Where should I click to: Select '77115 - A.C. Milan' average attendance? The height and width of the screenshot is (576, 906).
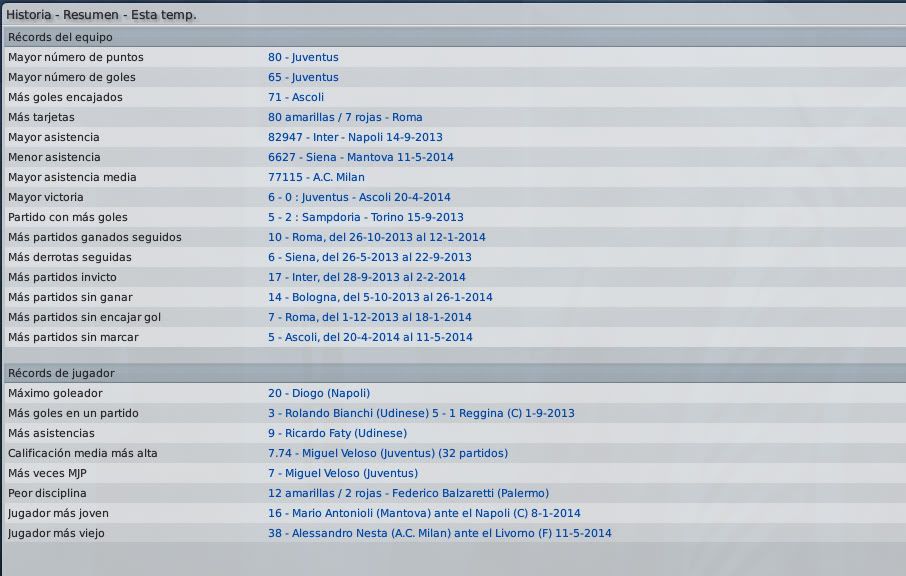(316, 177)
